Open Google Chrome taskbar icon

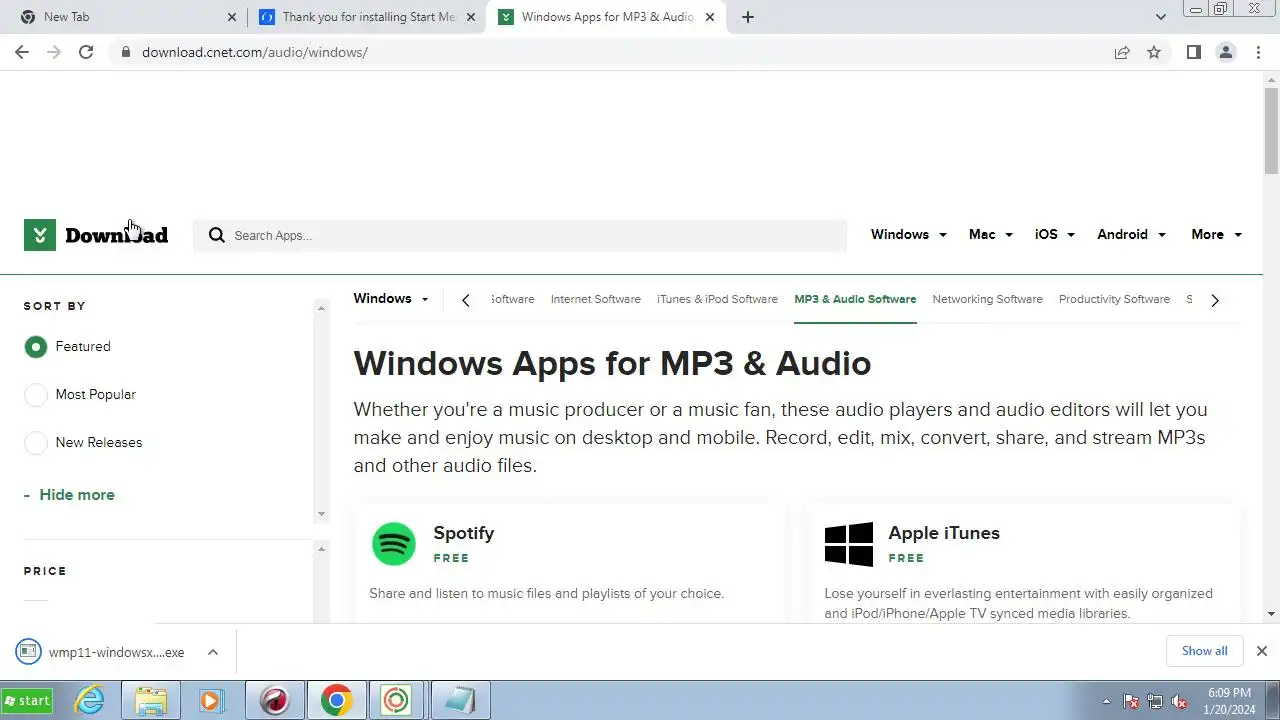point(336,700)
